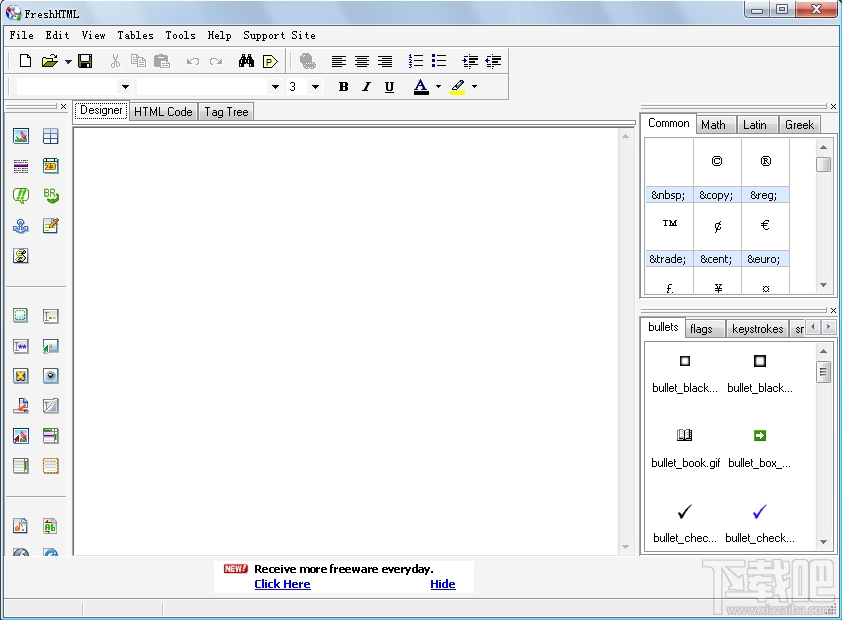Insert an image from left sidebar
Viewport: 842px width, 620px height.
coord(21,136)
